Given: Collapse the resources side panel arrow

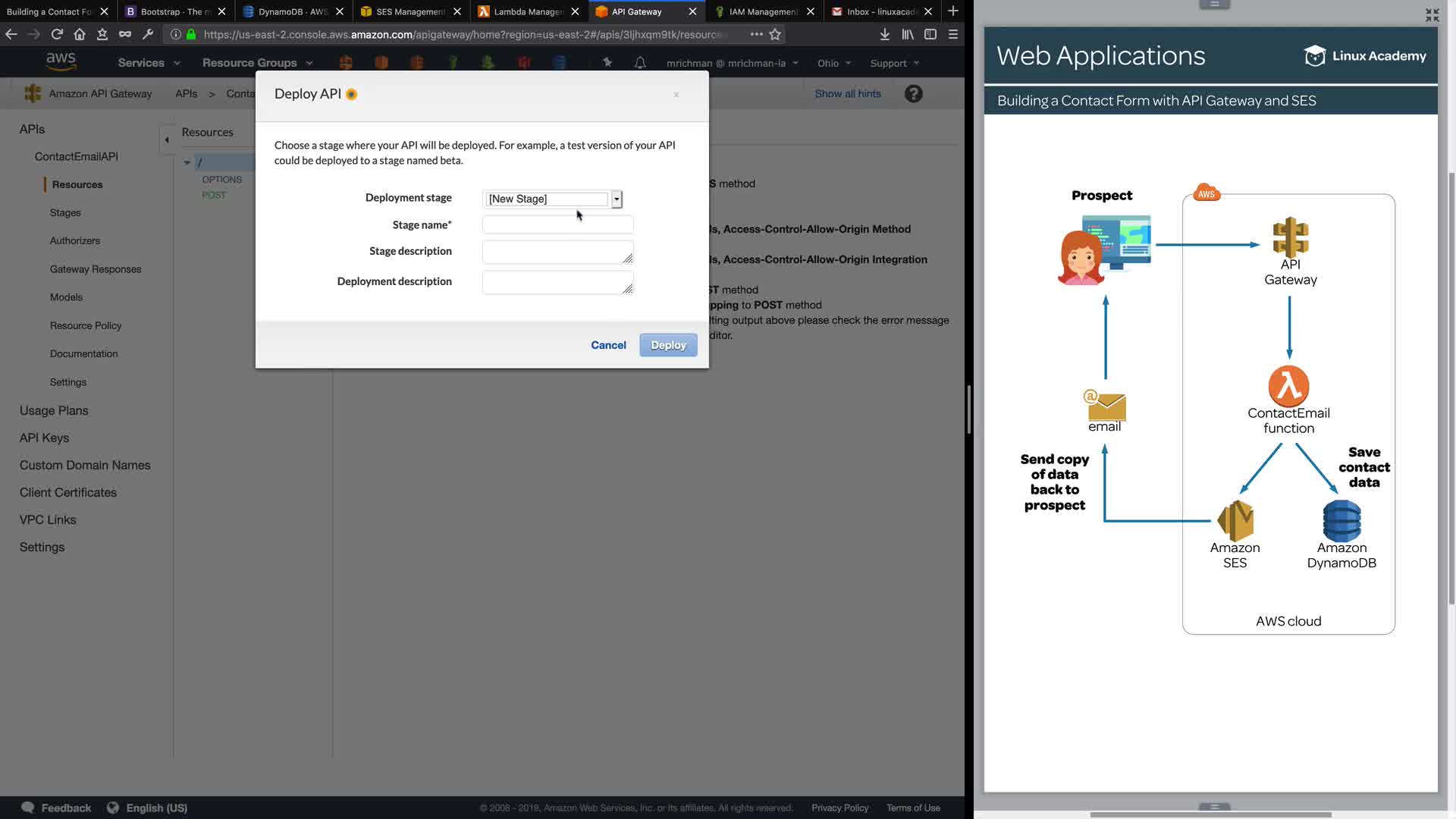Looking at the screenshot, I should (167, 140).
